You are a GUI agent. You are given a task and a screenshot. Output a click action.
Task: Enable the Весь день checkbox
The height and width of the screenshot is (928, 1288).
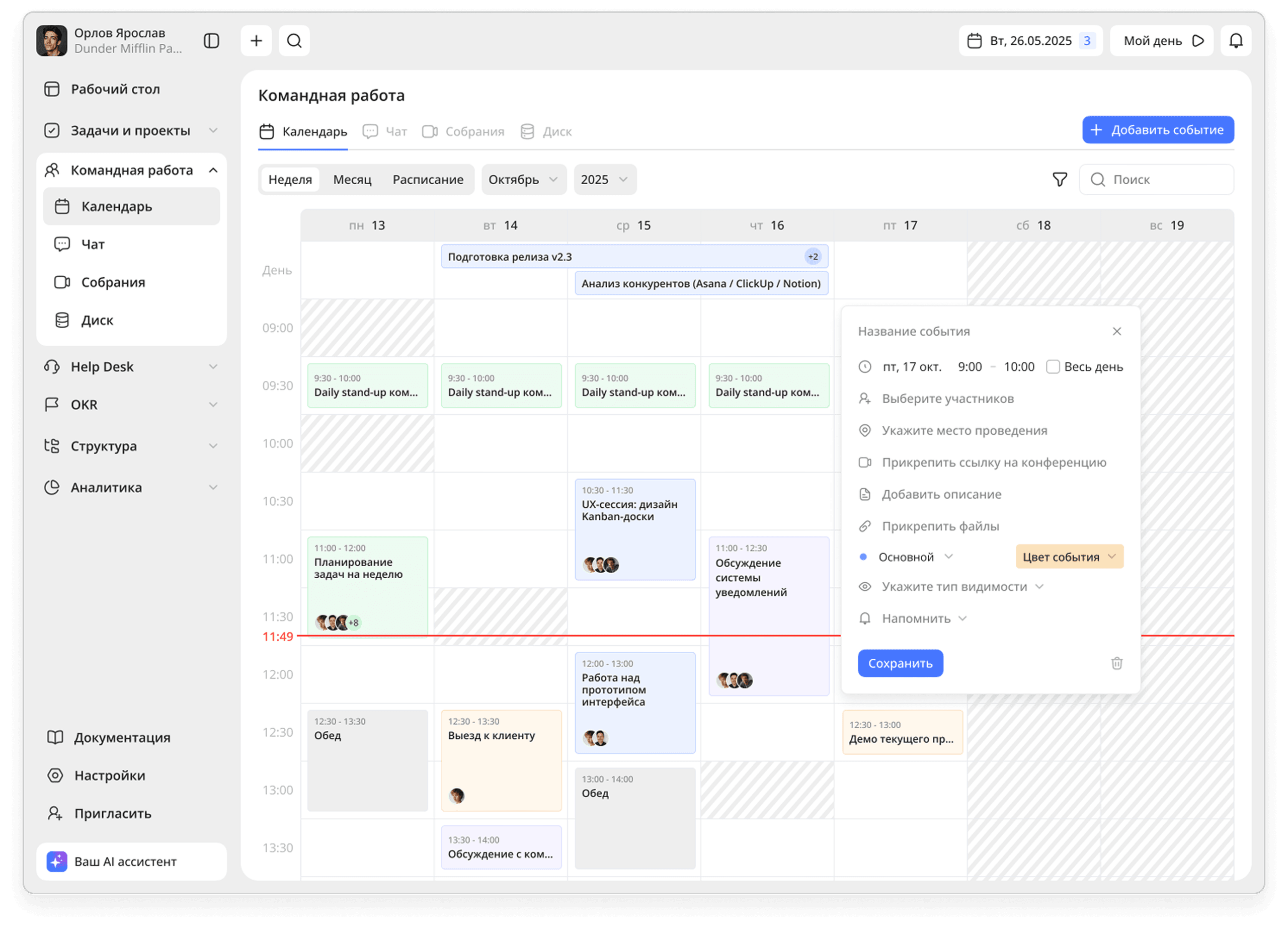coord(1053,367)
